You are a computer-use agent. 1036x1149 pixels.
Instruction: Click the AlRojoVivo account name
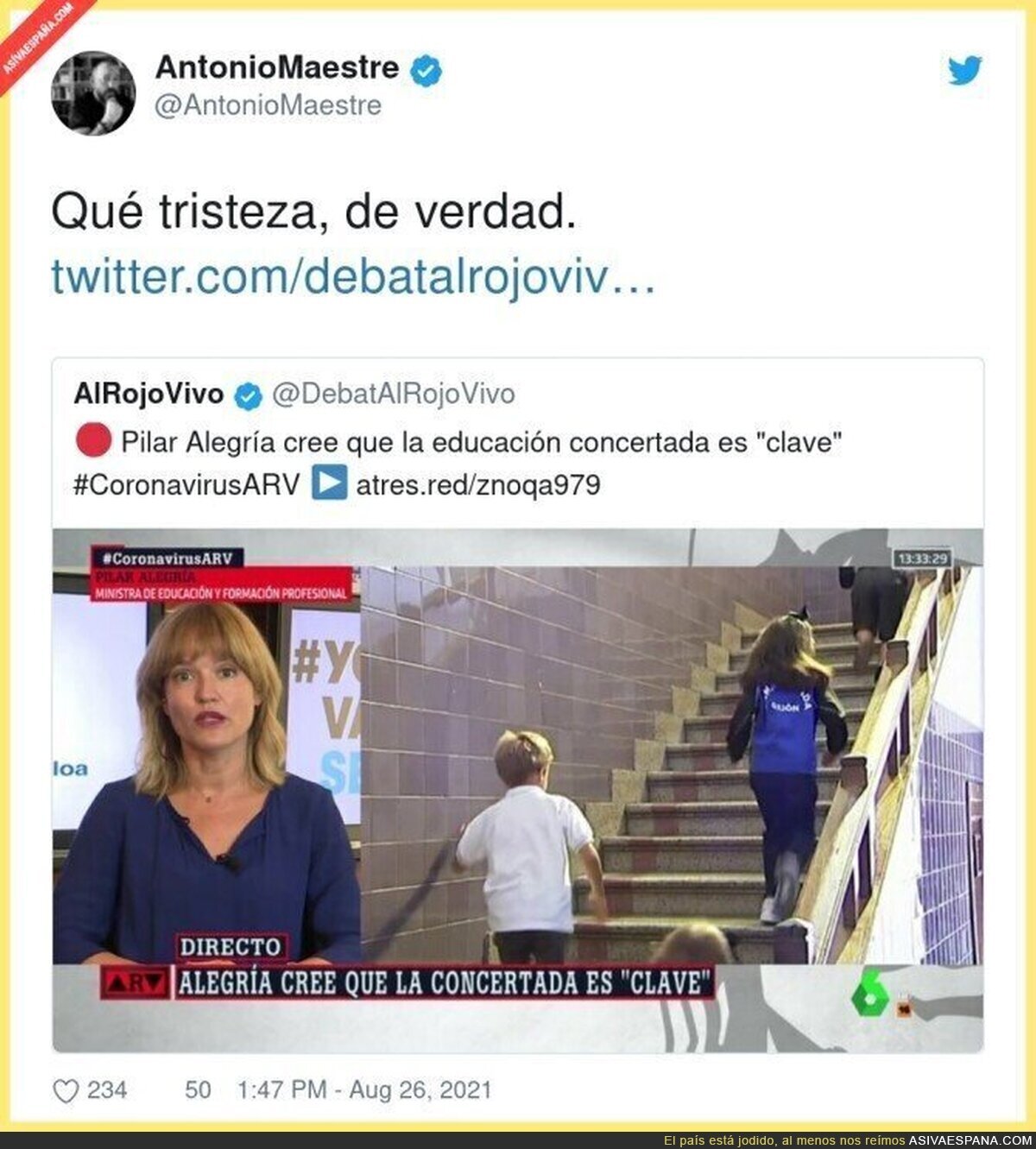148,394
